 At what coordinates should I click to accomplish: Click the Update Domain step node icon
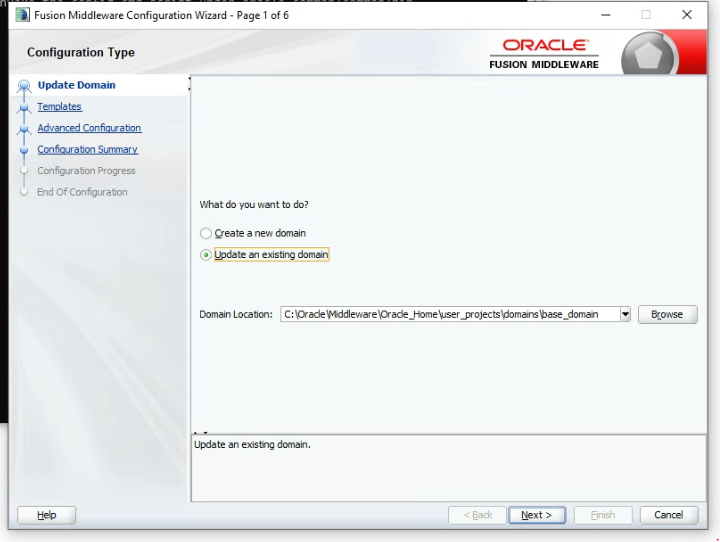click(24, 85)
